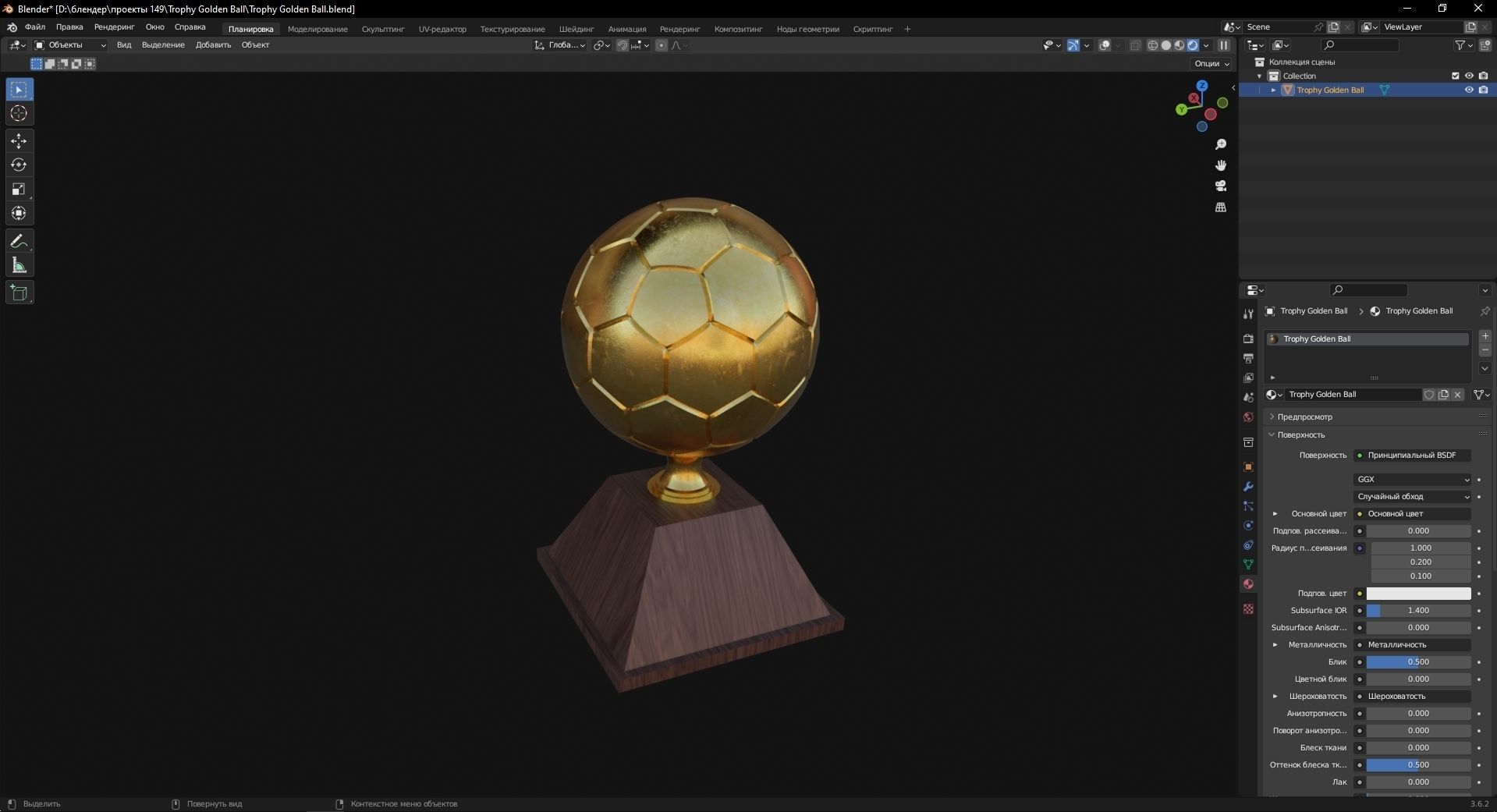1497x812 pixels.
Task: Open the World properties tab
Action: (1248, 417)
